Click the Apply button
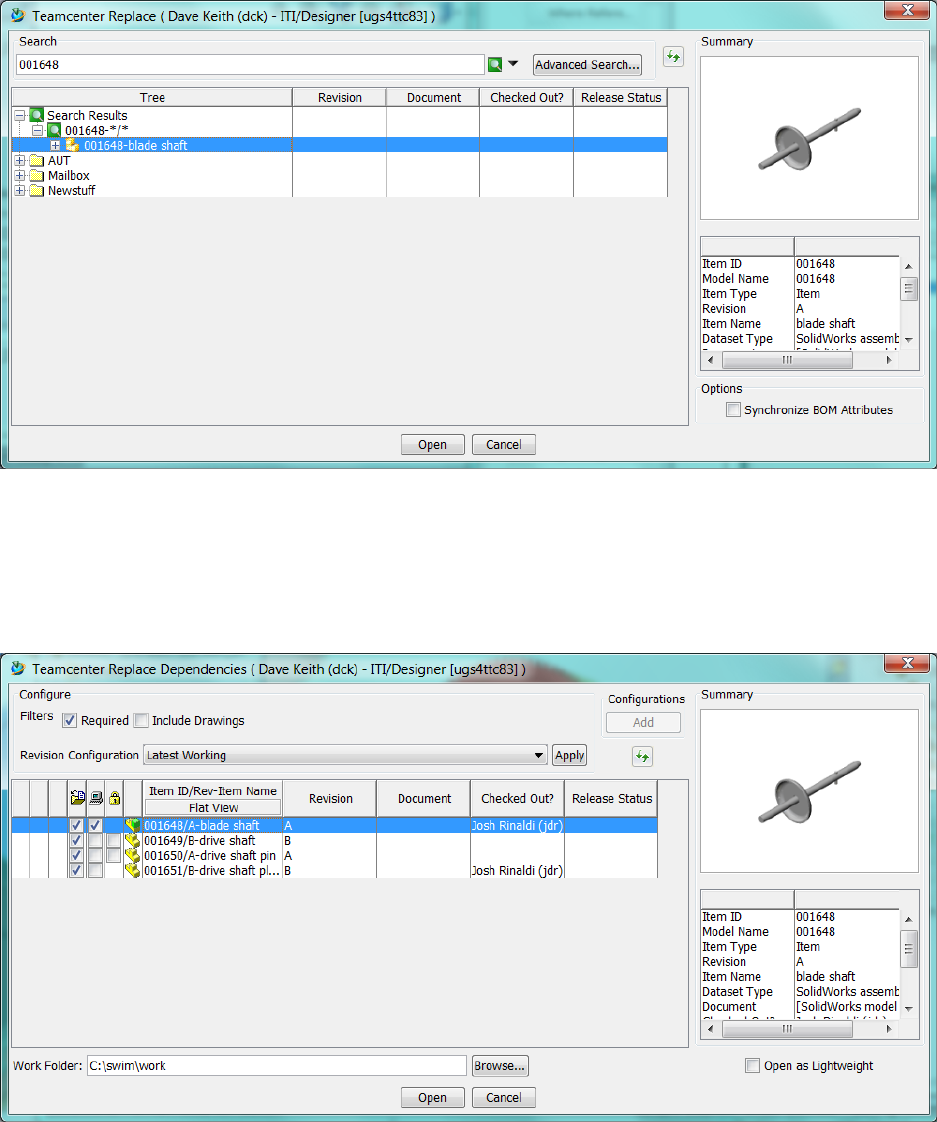The image size is (937, 1122). click(569, 755)
